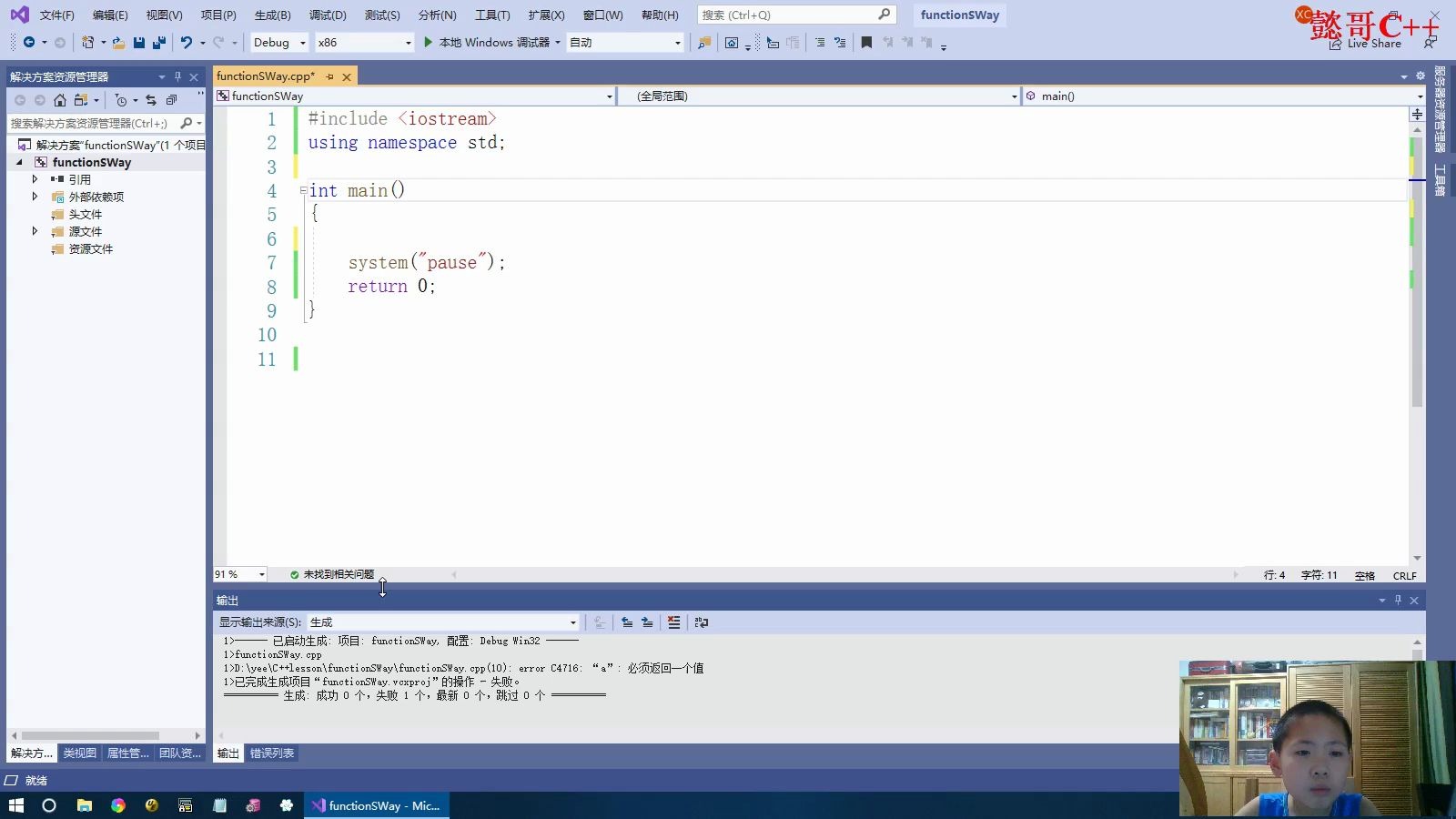Viewport: 1456px width, 819px height.
Task: Click the Refresh icon in Solution Explorer
Action: 151,100
